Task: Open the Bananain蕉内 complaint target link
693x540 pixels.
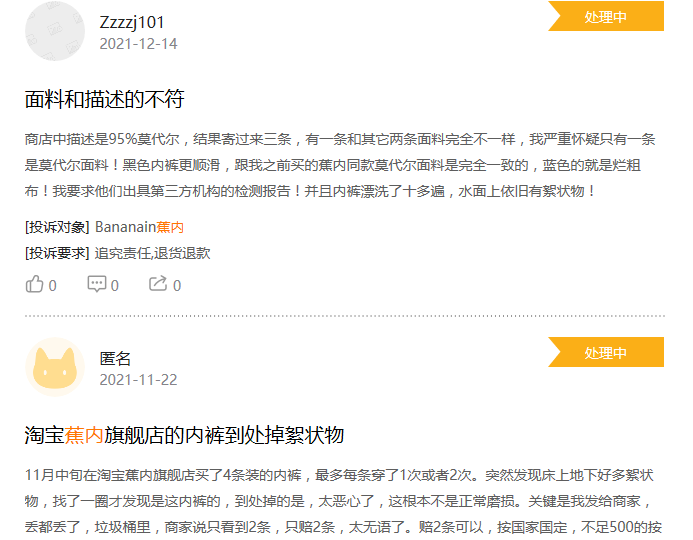Action: point(139,227)
